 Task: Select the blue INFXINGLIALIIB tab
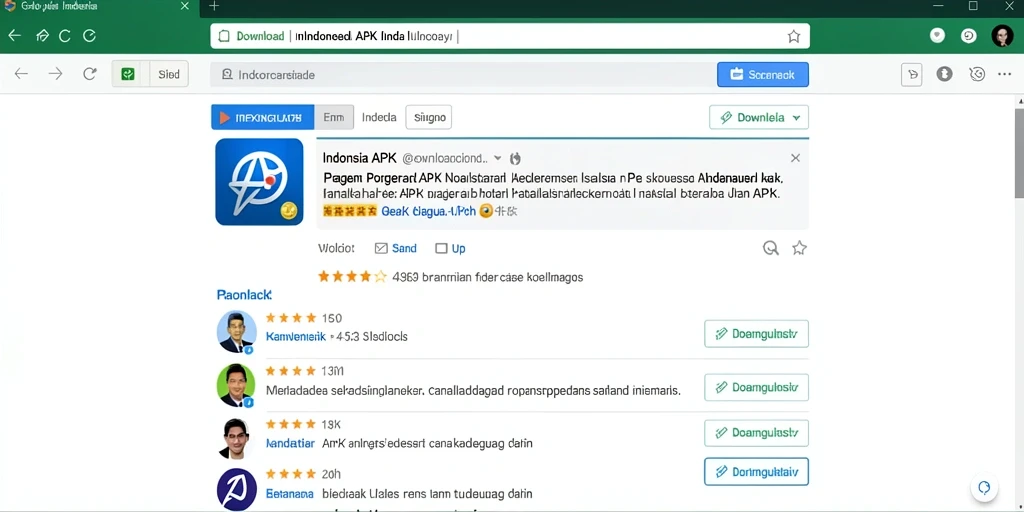263,118
